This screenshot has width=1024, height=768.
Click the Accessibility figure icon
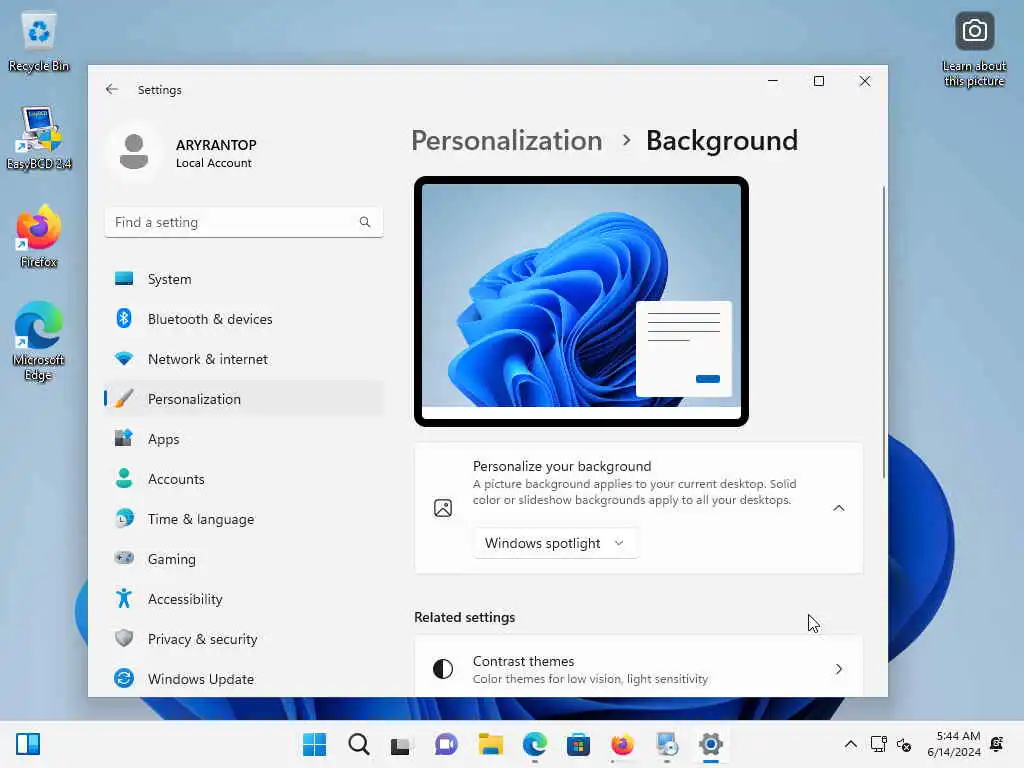[x=124, y=598]
